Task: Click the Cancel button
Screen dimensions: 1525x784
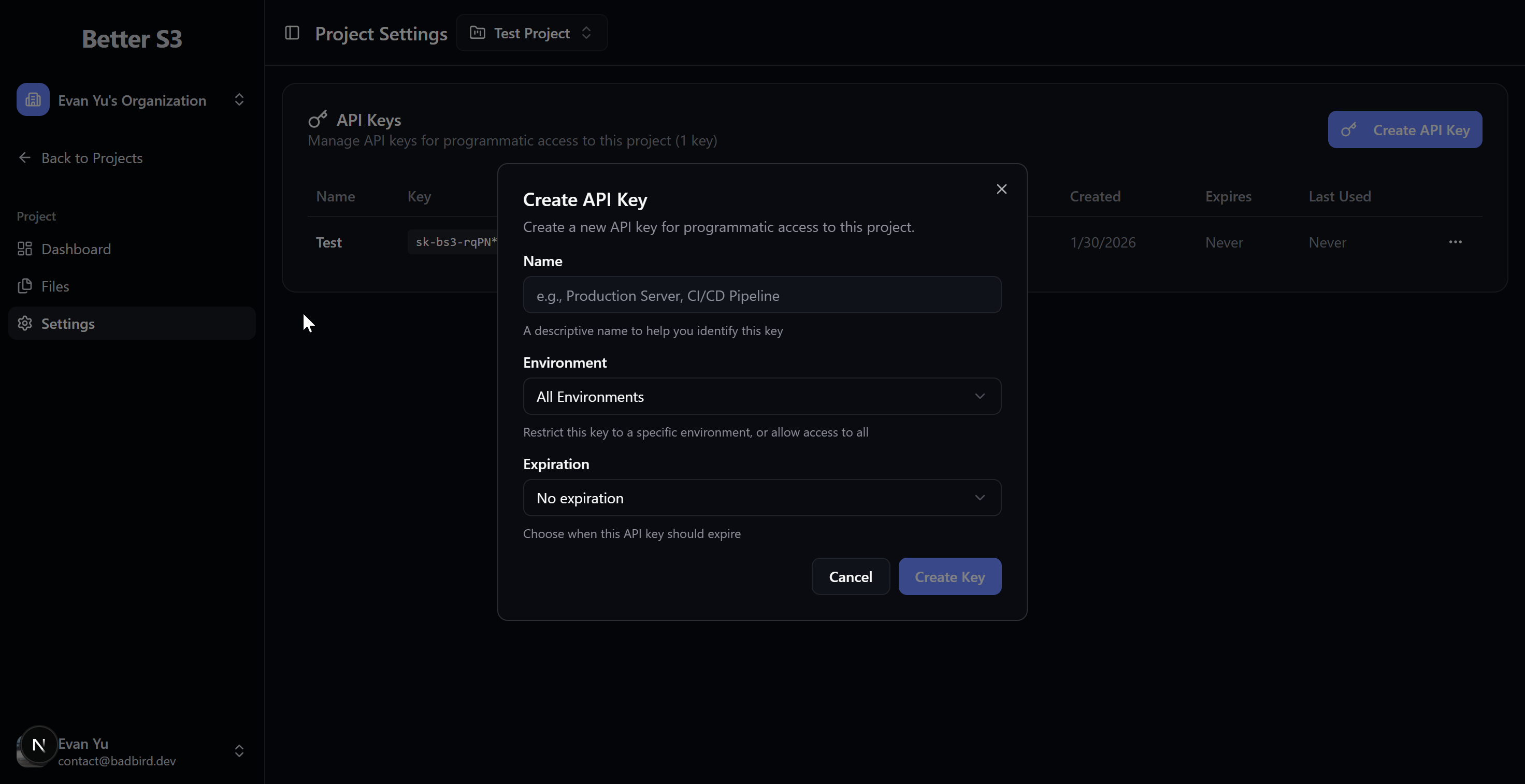Action: pos(850,577)
